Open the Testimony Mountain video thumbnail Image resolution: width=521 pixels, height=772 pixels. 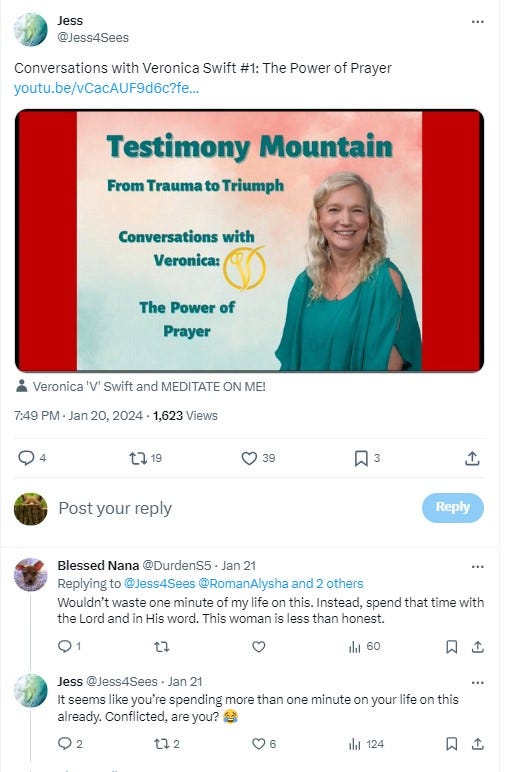coord(249,240)
